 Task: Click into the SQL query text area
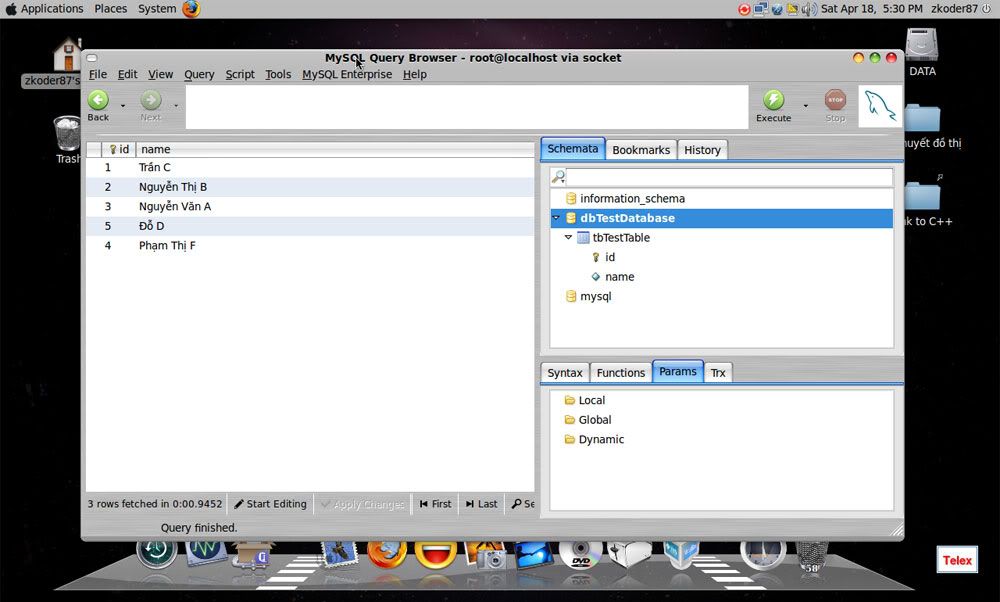pos(467,106)
